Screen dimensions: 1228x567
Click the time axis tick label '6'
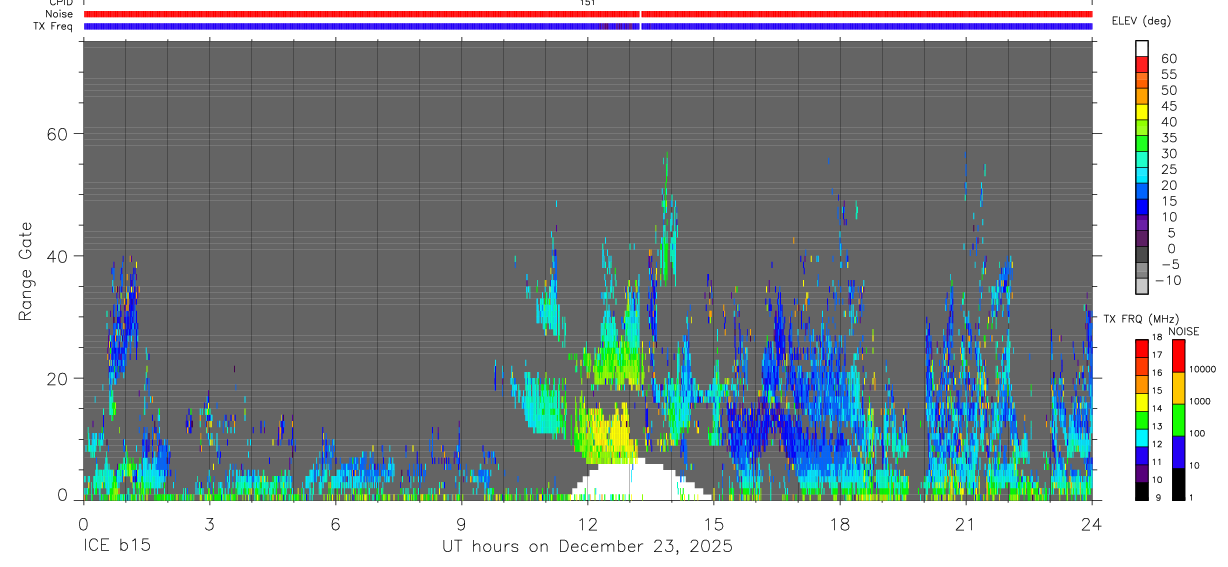[335, 524]
